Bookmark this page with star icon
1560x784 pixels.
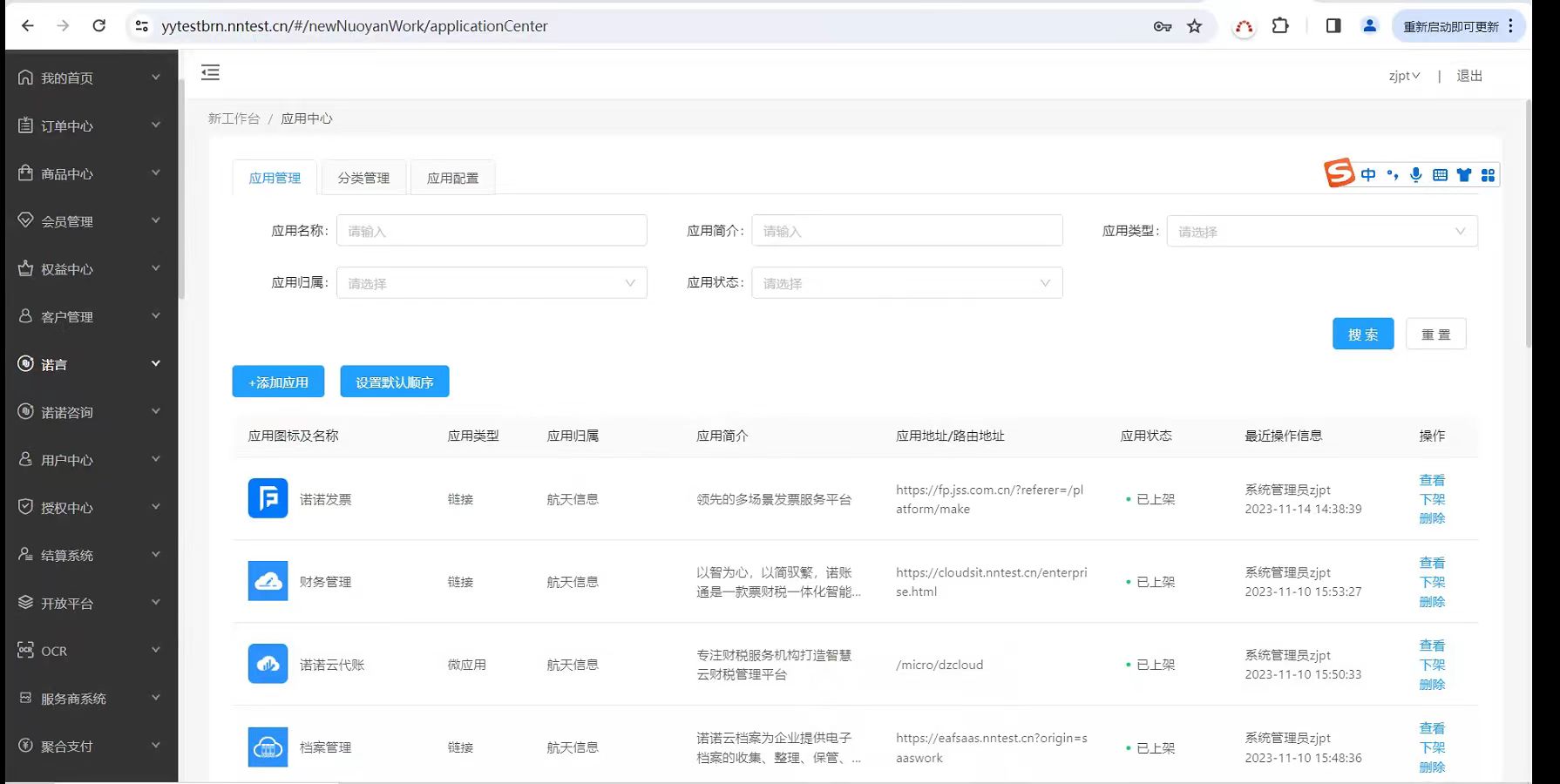[1194, 27]
